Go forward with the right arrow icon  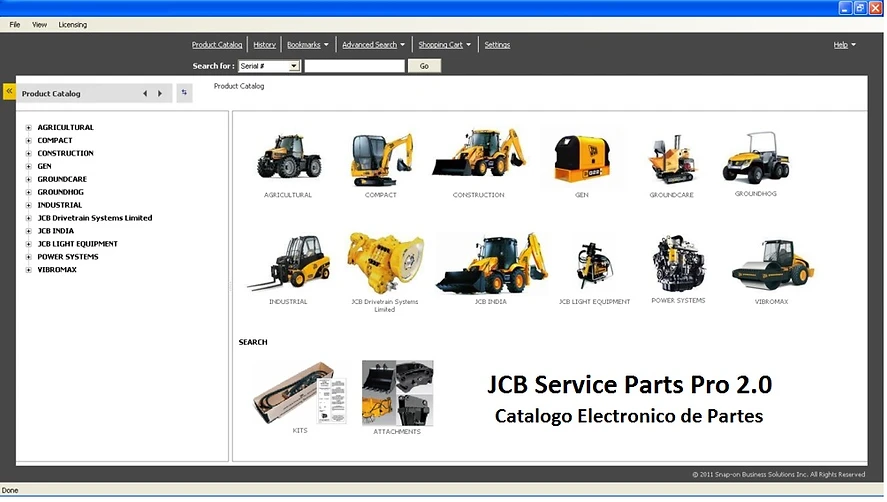pos(160,93)
